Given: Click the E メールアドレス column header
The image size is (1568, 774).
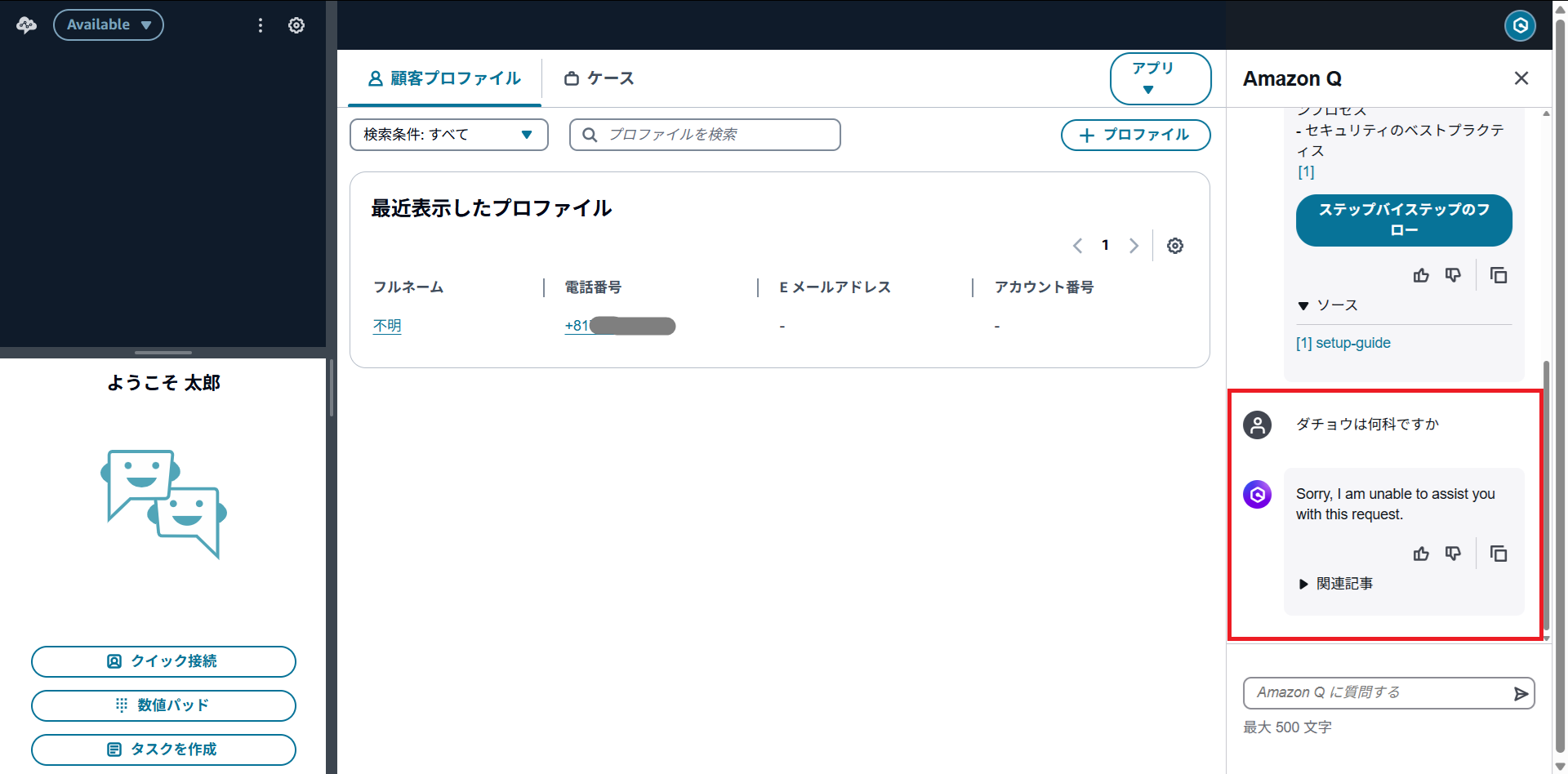Looking at the screenshot, I should pyautogui.click(x=835, y=287).
